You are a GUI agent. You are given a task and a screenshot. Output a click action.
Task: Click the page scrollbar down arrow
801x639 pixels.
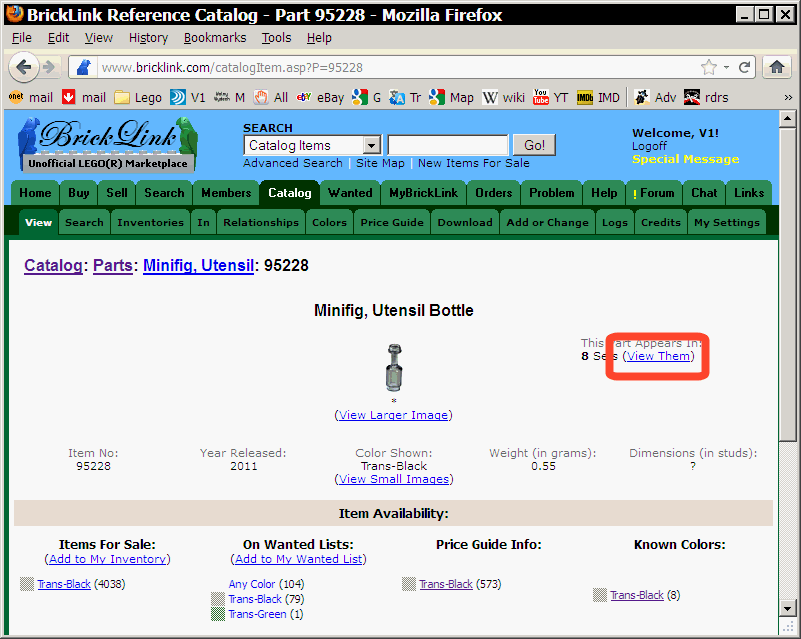[787, 608]
